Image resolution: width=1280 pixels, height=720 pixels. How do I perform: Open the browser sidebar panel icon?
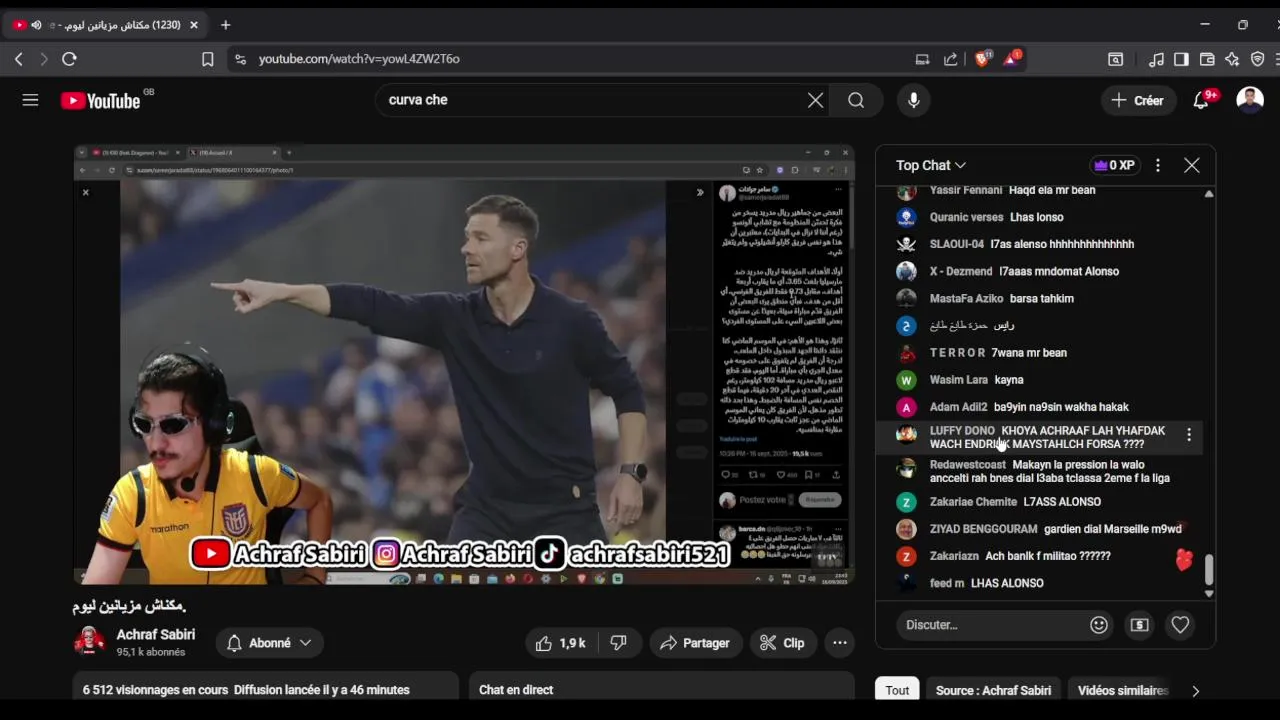pyautogui.click(x=1181, y=59)
